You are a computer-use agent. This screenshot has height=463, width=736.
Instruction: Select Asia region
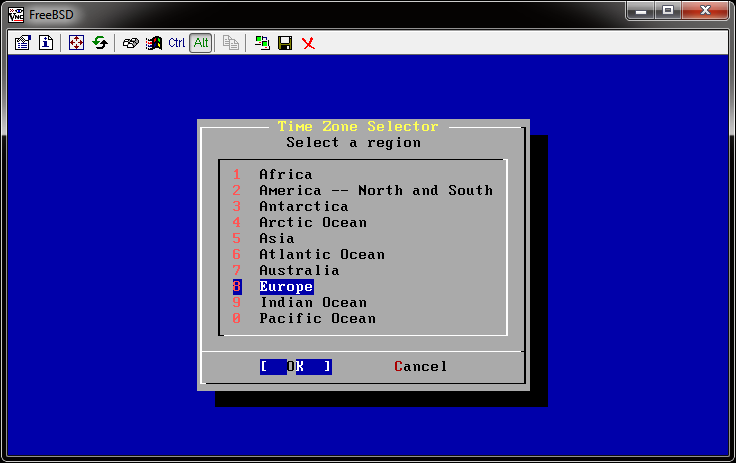(x=277, y=238)
